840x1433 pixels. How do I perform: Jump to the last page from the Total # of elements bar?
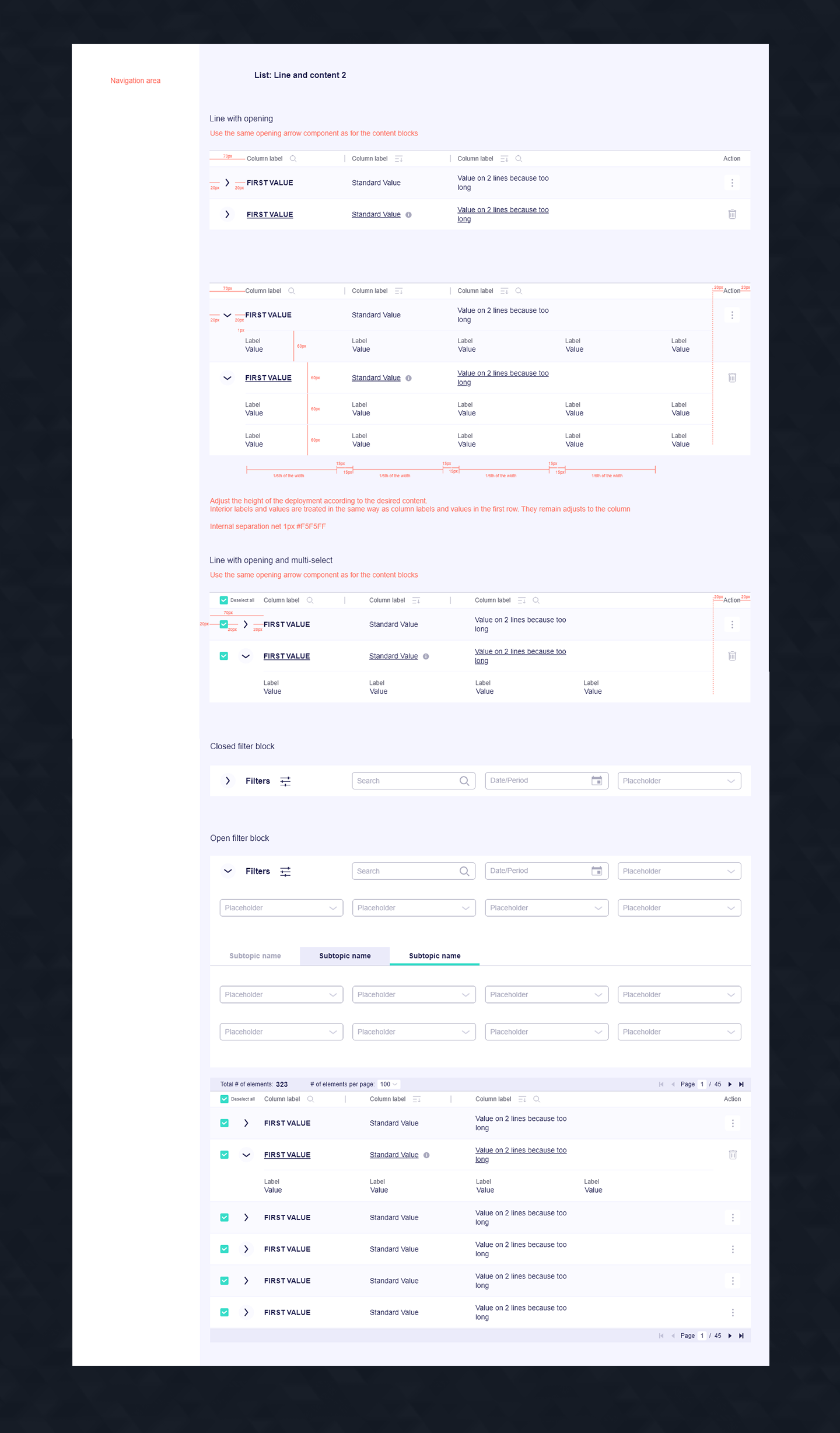tap(741, 1084)
